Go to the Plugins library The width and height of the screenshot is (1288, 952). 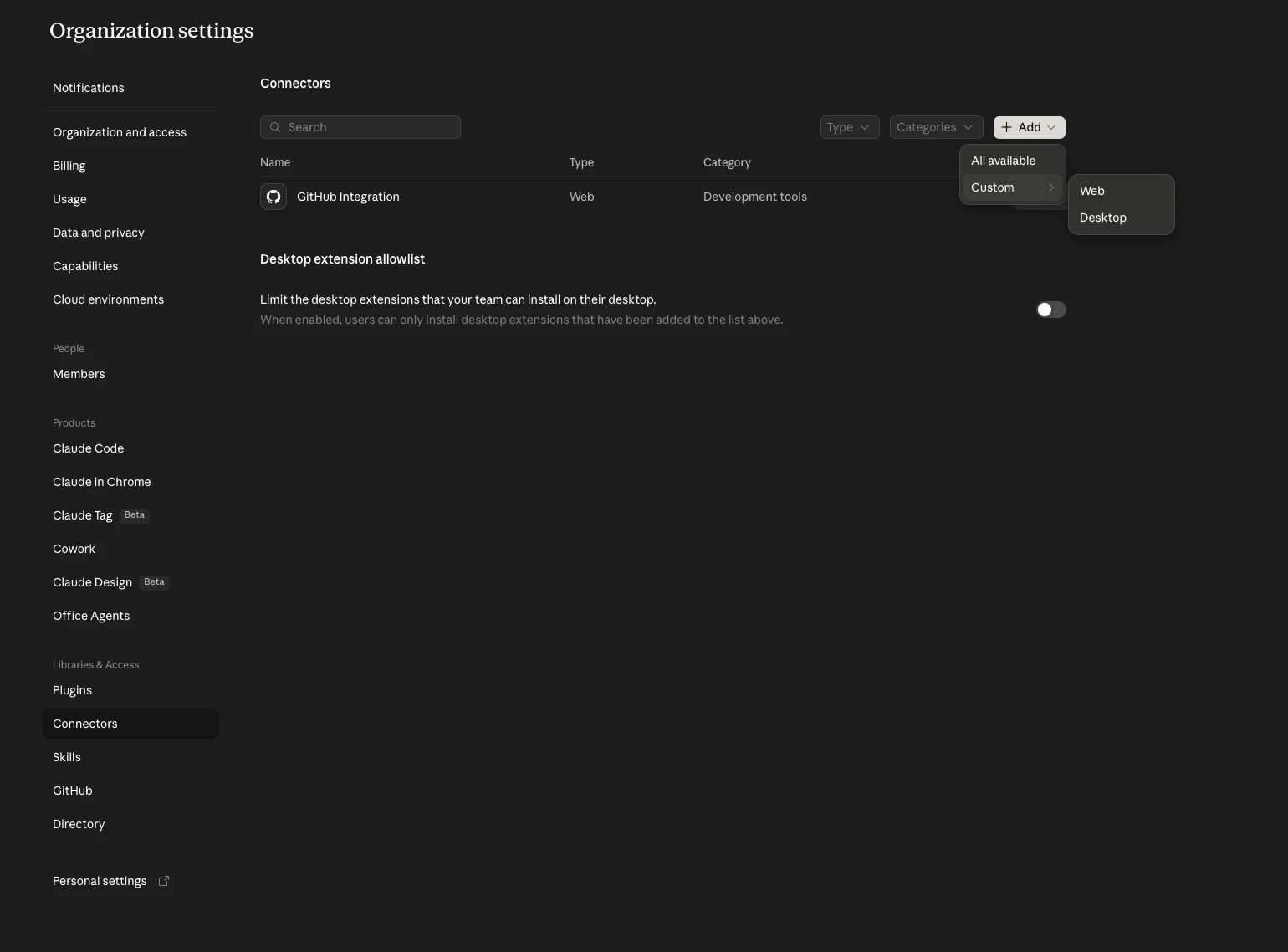tap(131, 690)
